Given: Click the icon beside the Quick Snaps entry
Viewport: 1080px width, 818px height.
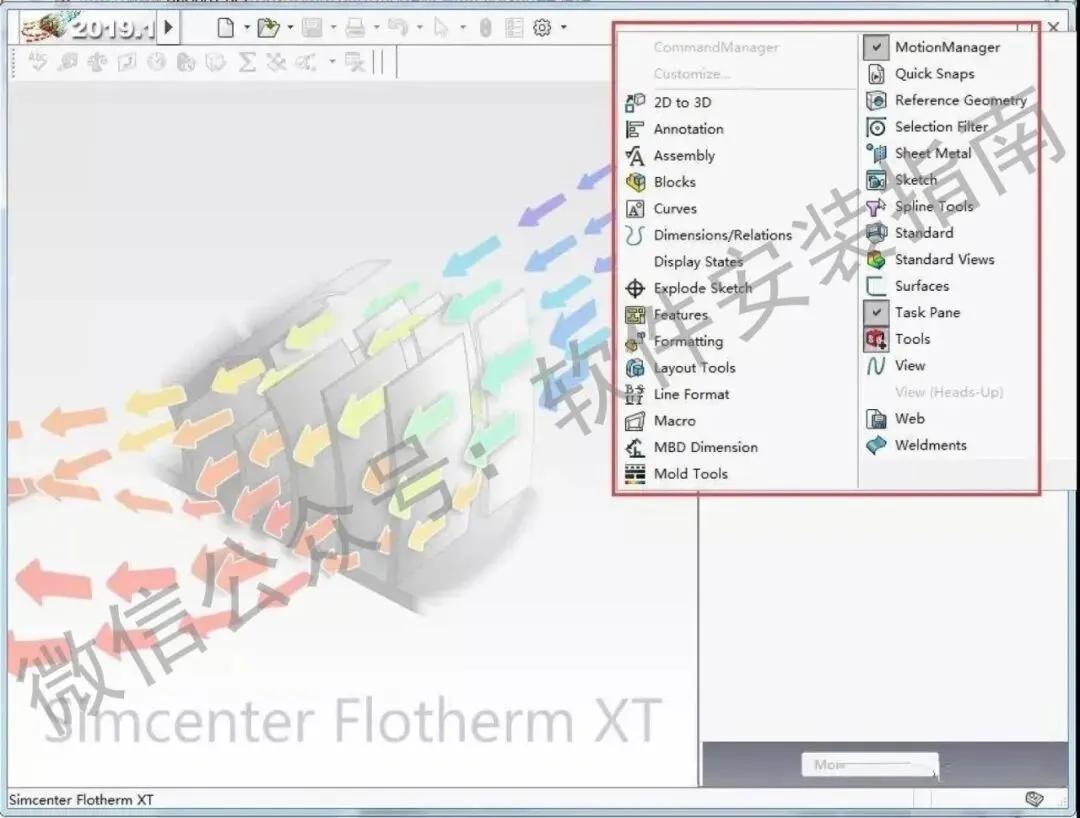Looking at the screenshot, I should click(x=875, y=74).
